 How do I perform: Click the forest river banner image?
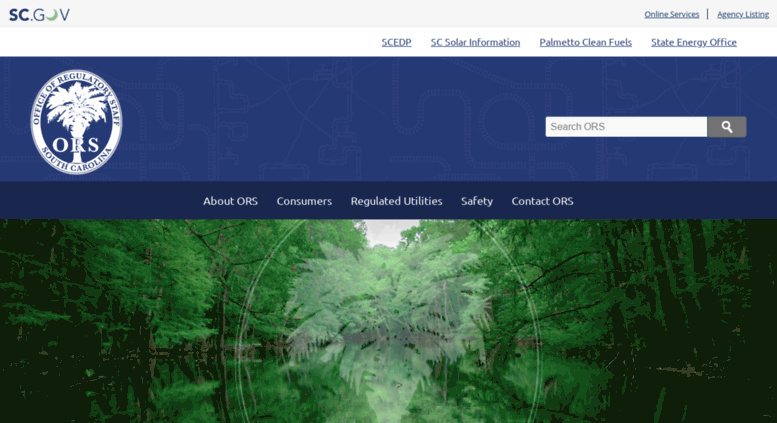[388, 321]
